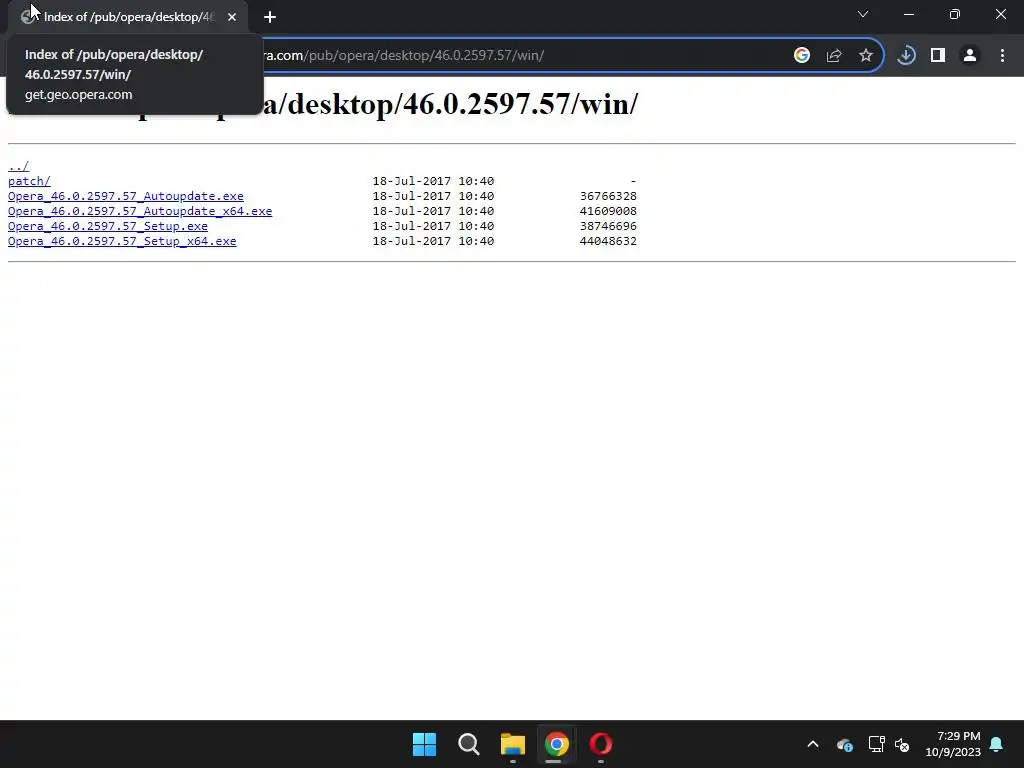Close the Index of /pub/opera tab
This screenshot has height=768, width=1024.
tap(232, 17)
